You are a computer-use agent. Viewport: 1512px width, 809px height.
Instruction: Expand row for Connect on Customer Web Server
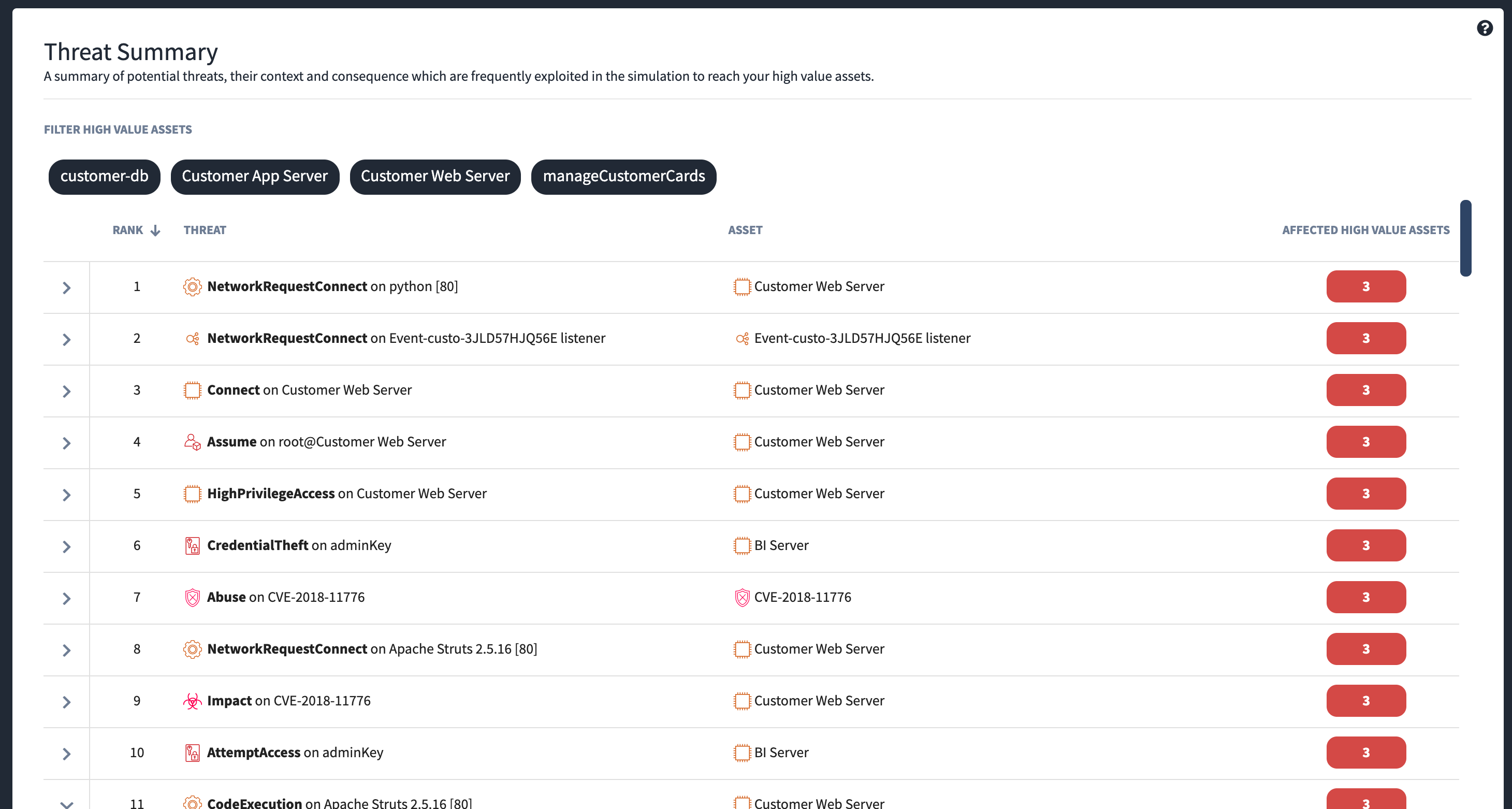(66, 392)
